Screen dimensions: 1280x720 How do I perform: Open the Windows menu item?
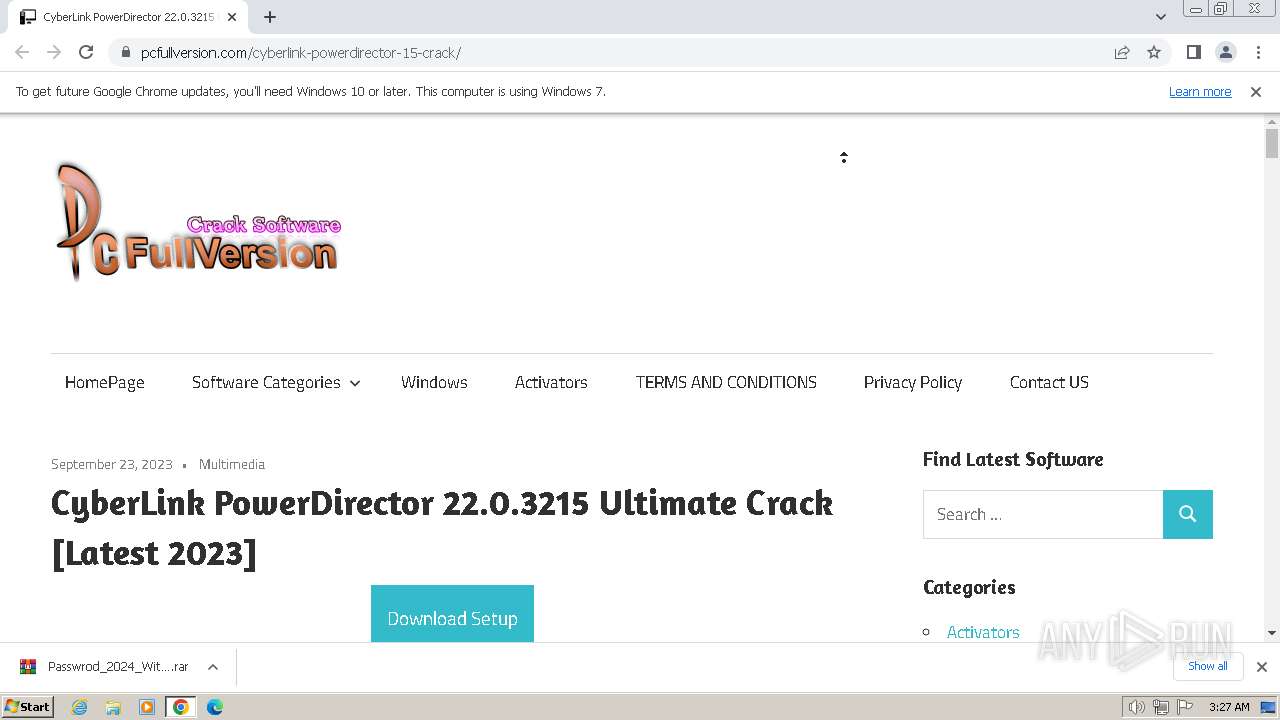434,382
